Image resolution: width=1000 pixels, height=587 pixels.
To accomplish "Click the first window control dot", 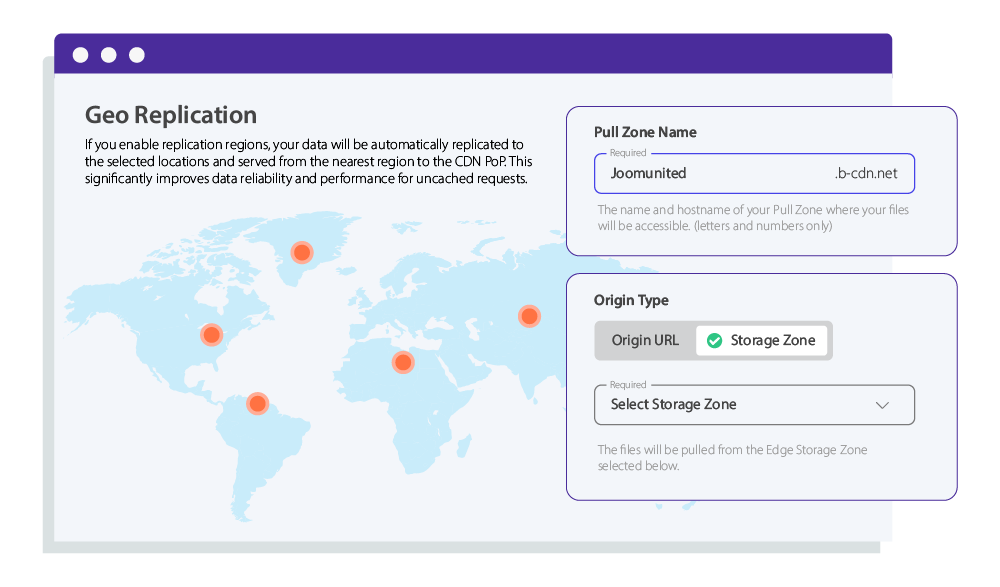I will (x=79, y=55).
